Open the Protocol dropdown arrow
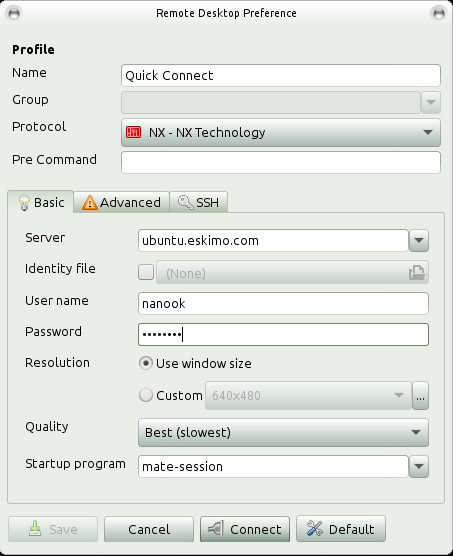 point(428,132)
